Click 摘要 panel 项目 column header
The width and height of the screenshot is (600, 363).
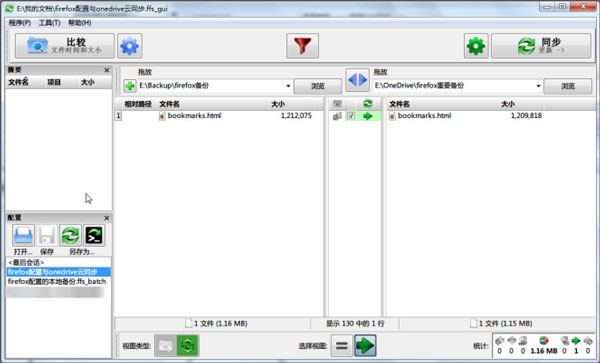54,82
